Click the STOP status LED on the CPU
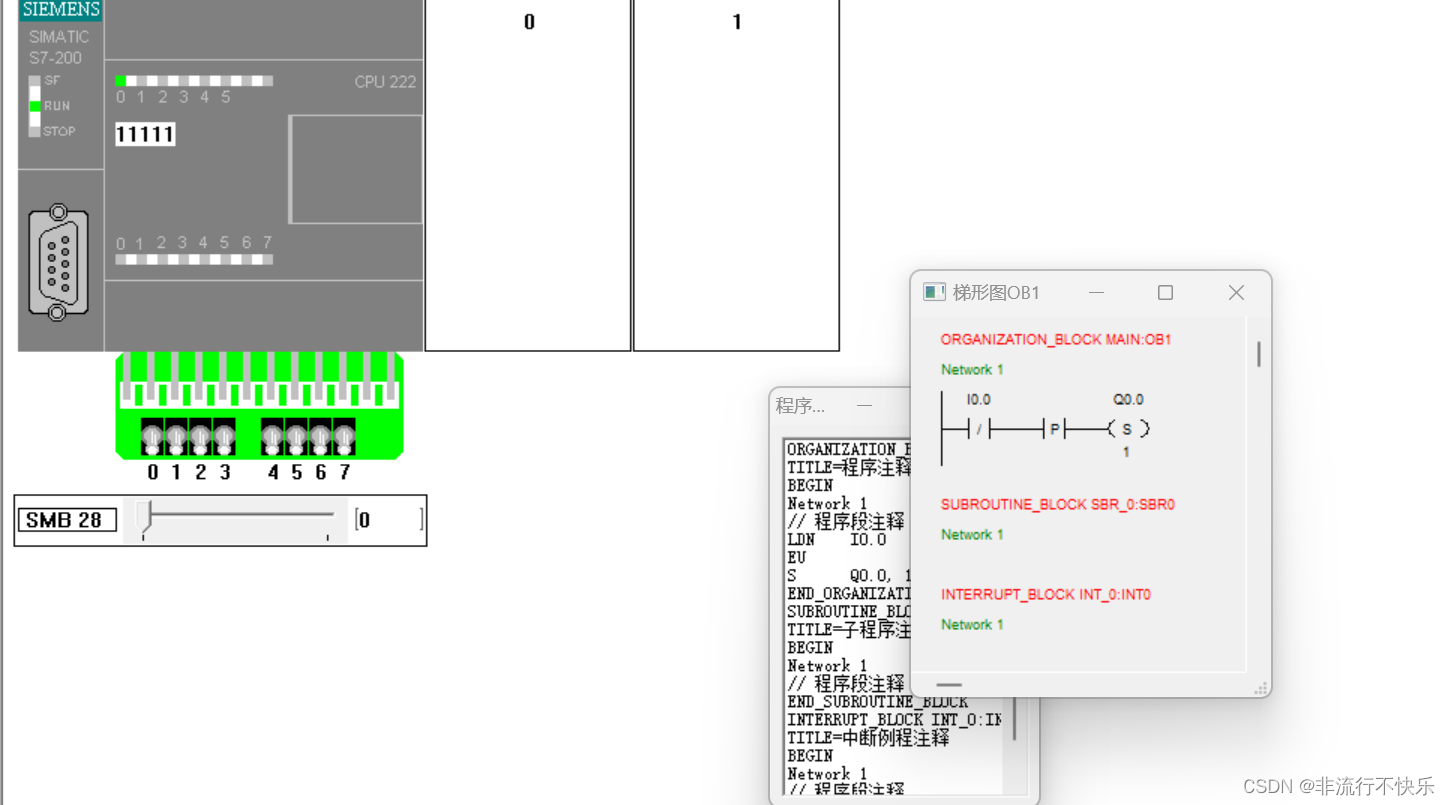Screen dimensions: 1450x805 35,131
